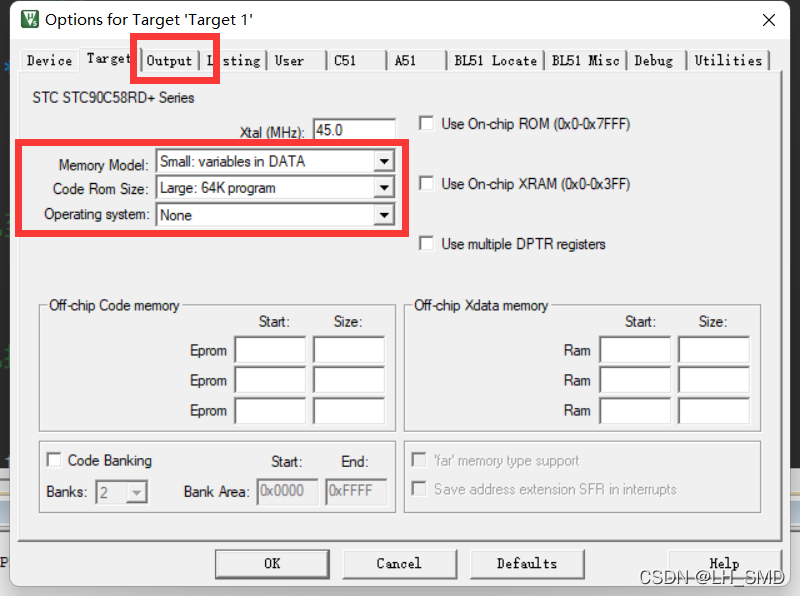The image size is (800, 596).
Task: Toggle Use multiple DPTR registers checkbox
Action: pyautogui.click(x=426, y=243)
